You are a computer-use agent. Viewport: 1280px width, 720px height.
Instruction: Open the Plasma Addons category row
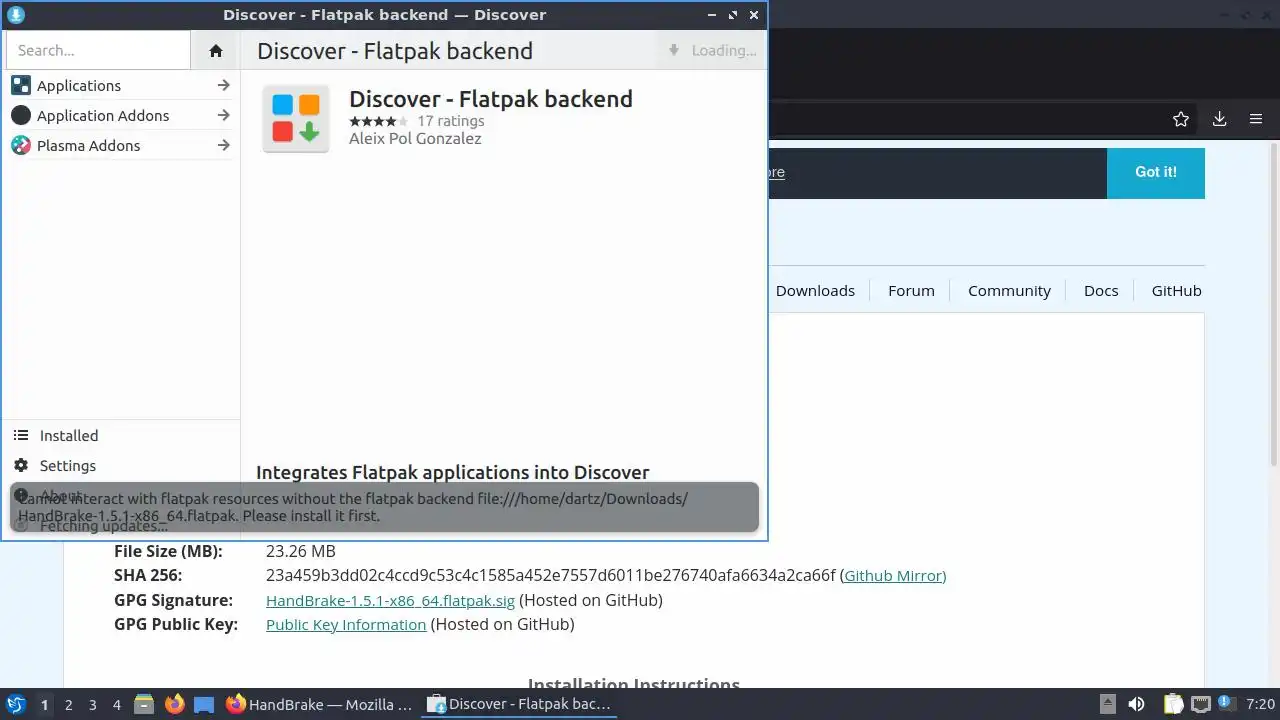pyautogui.click(x=121, y=145)
